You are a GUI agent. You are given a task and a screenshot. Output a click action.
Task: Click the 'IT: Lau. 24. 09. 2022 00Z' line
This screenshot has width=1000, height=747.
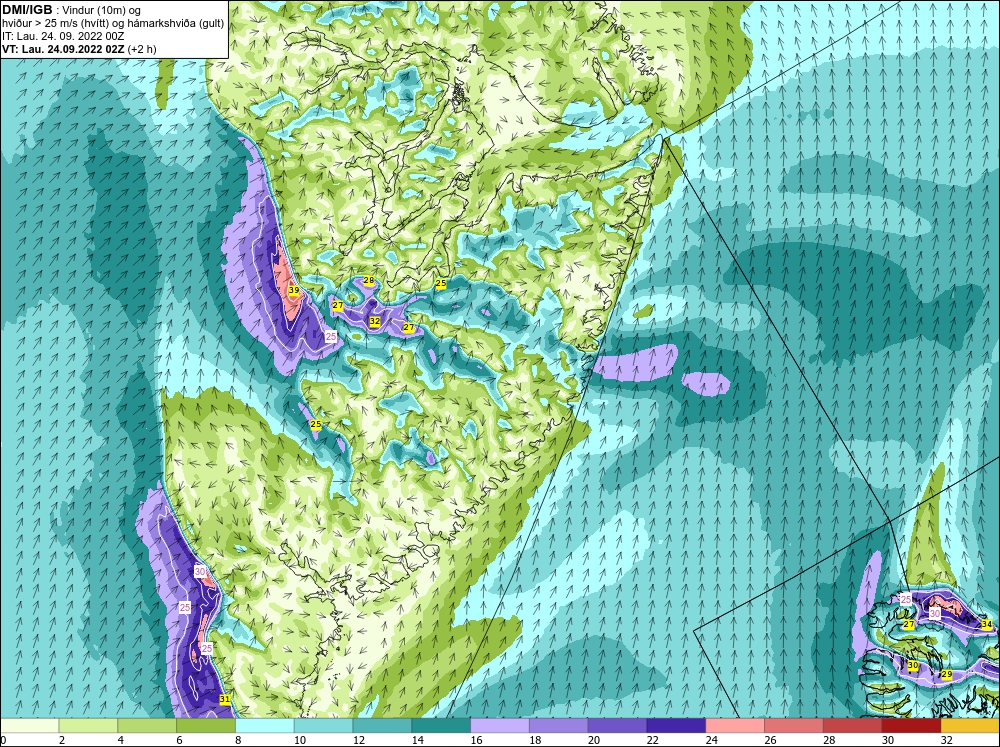(63, 36)
